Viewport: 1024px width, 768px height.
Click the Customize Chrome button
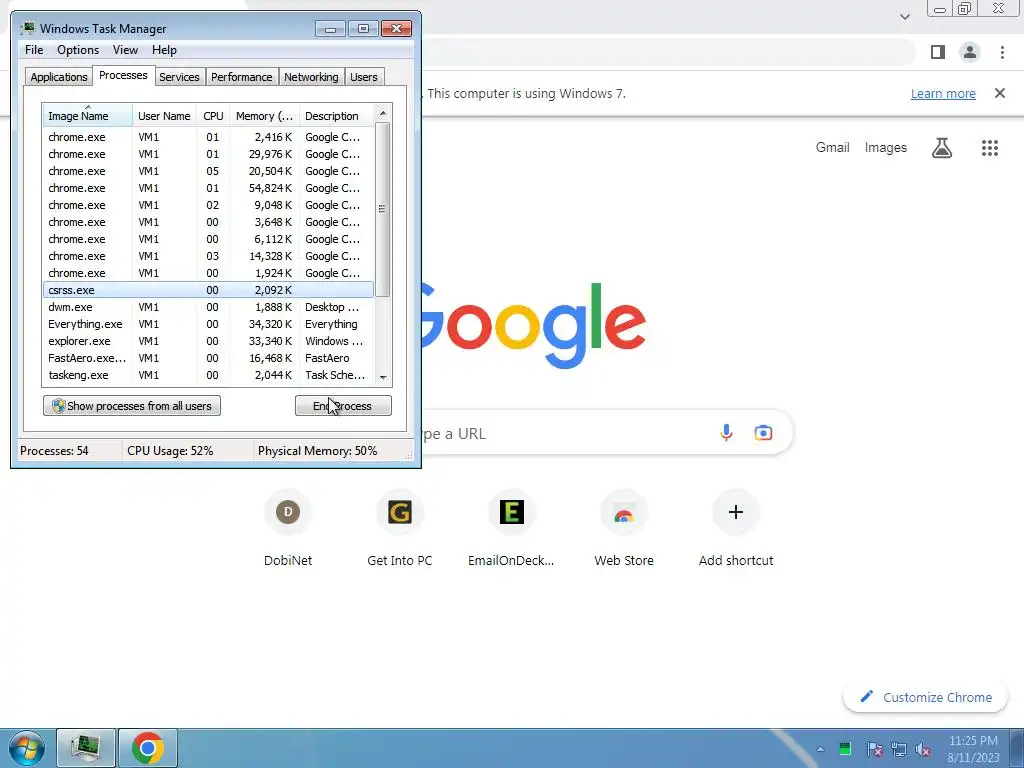(x=925, y=697)
